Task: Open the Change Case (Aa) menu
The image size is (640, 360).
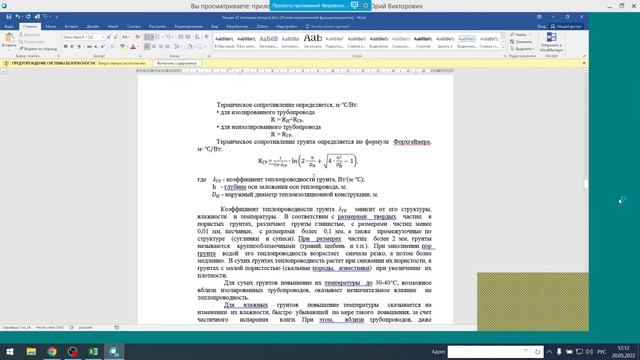Action: pyautogui.click(x=126, y=37)
